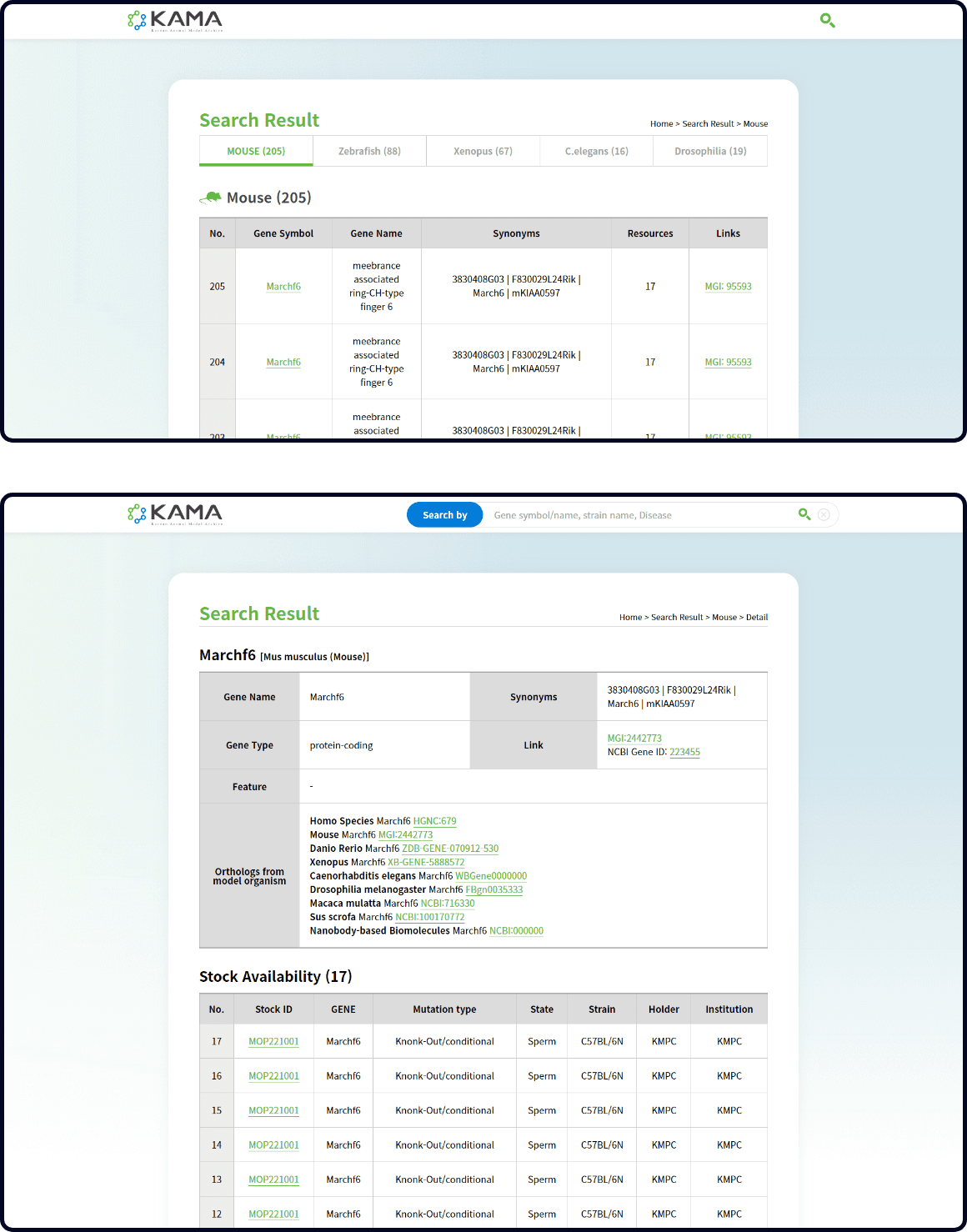
Task: Open ZDB-GENE-070912-530 Danio Rerio link
Action: 450,848
